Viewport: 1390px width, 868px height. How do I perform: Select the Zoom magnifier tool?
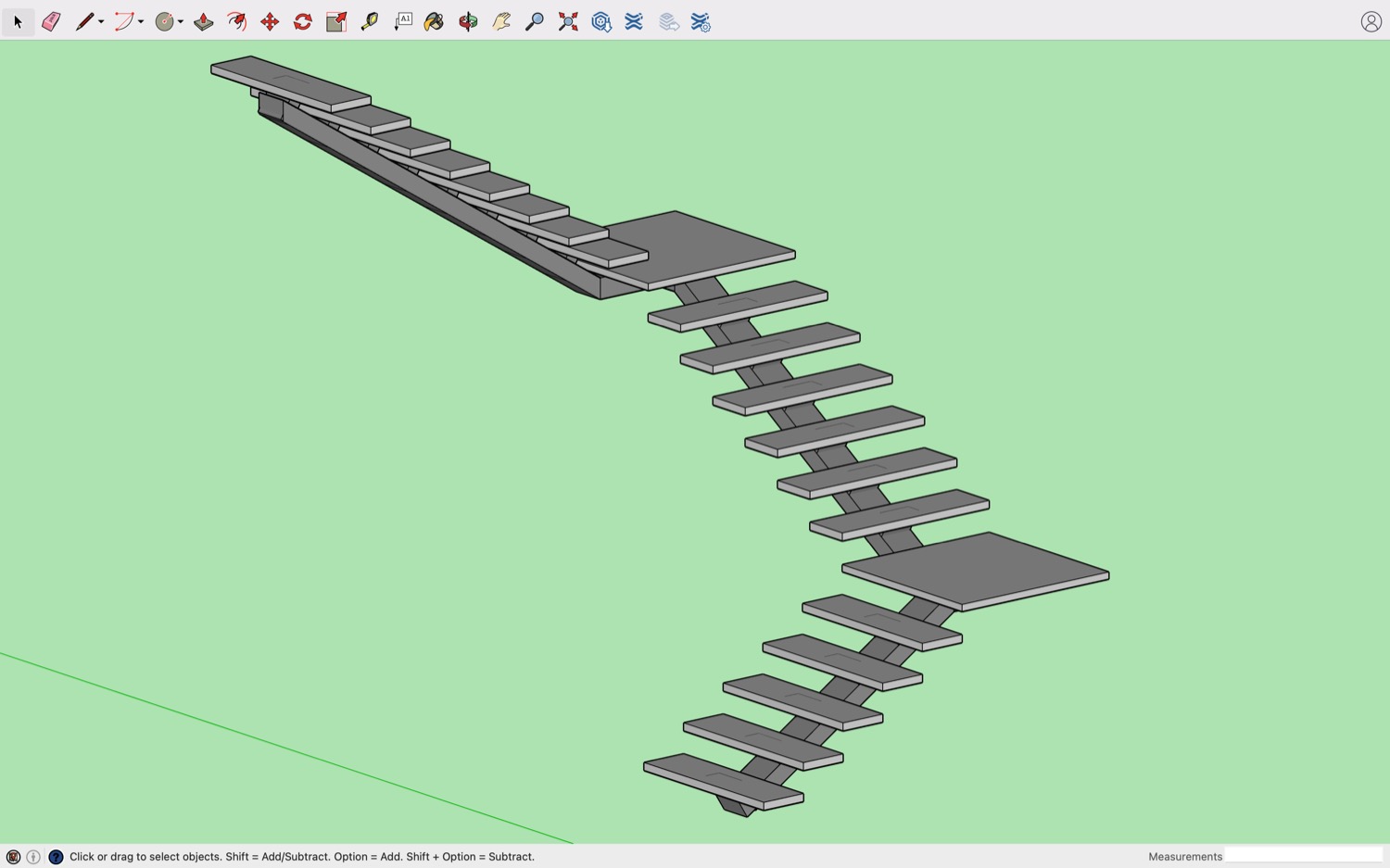535,21
